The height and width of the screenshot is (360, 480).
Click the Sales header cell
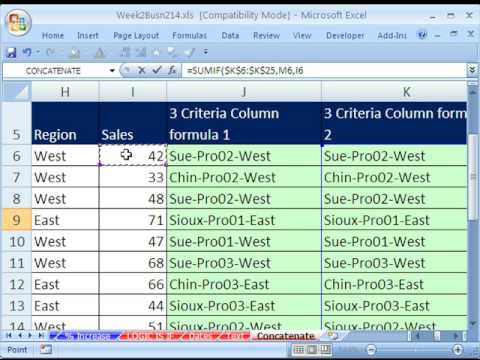point(133,123)
